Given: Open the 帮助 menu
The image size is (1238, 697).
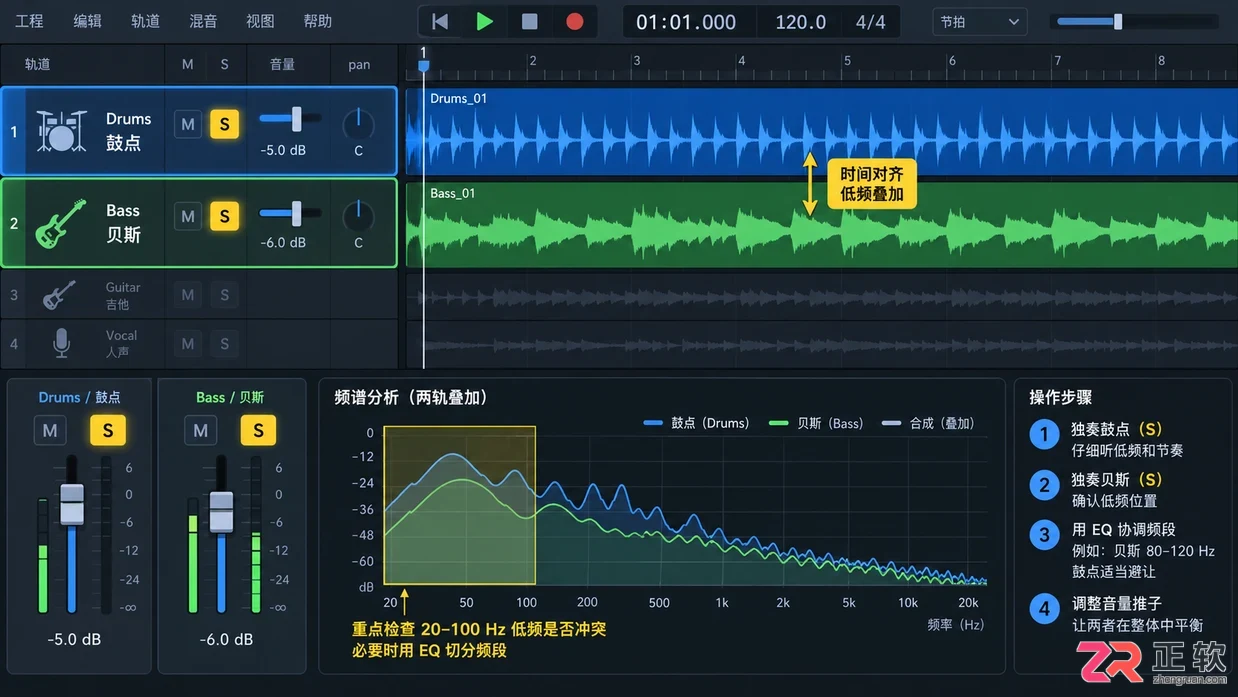Looking at the screenshot, I should [318, 21].
